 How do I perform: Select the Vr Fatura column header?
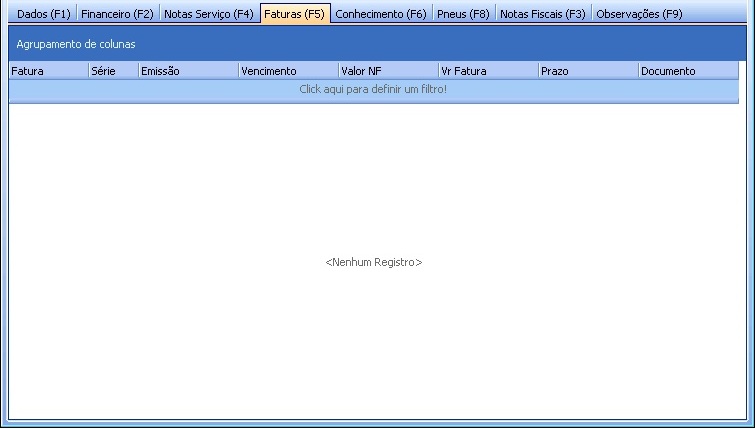(x=488, y=71)
